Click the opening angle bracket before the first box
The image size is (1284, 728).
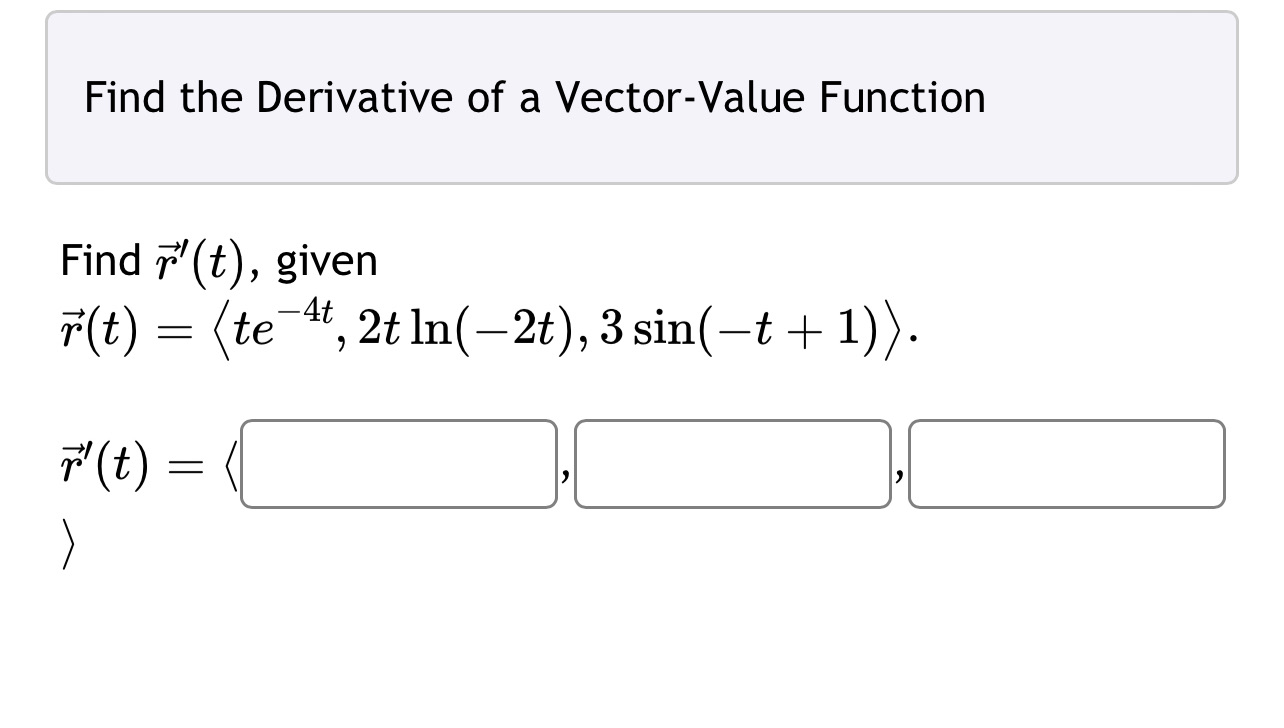pyautogui.click(x=232, y=463)
